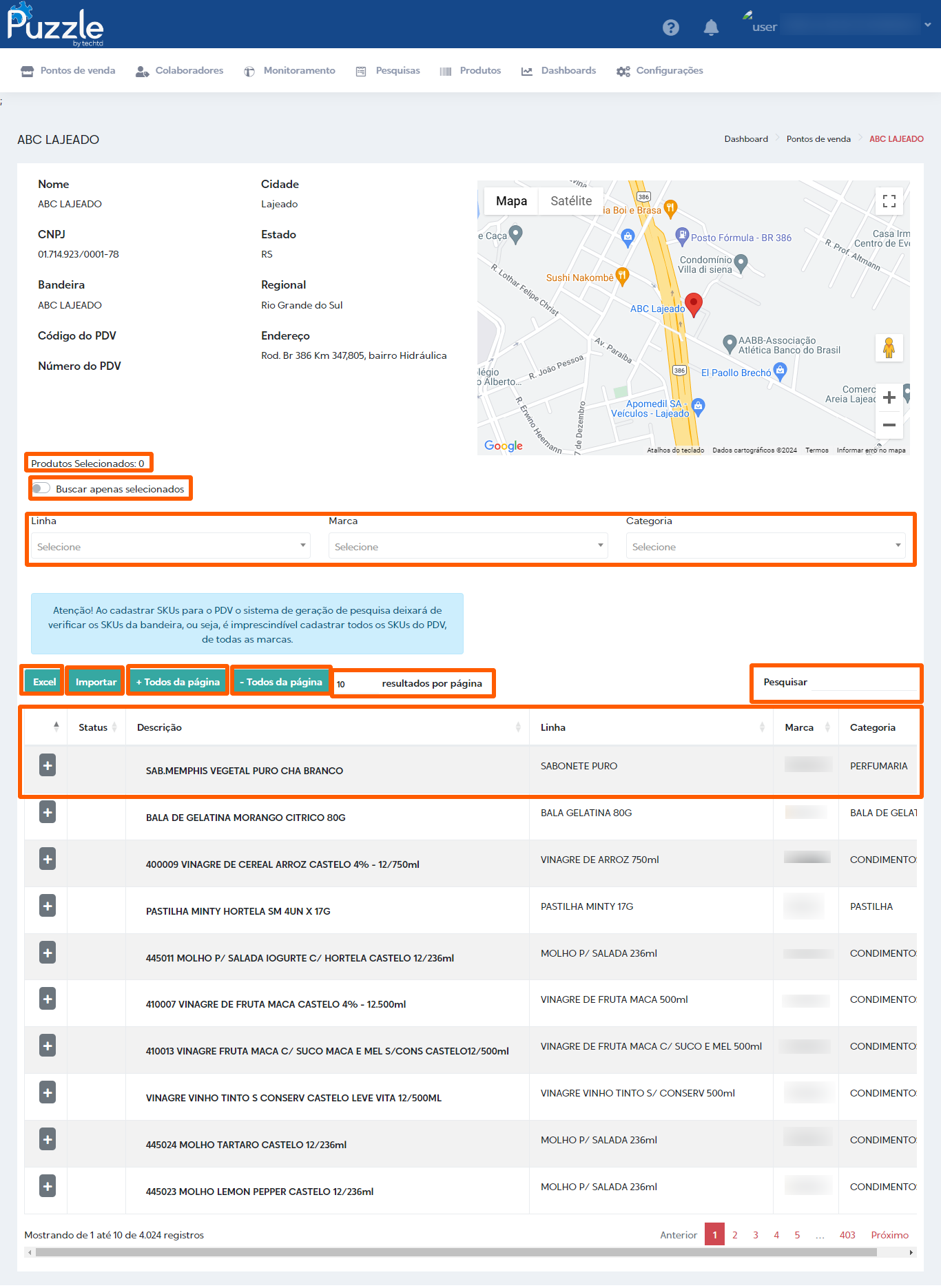This screenshot has width=941, height=1288.
Task: Sort table by the Descrição column
Action: [x=327, y=727]
